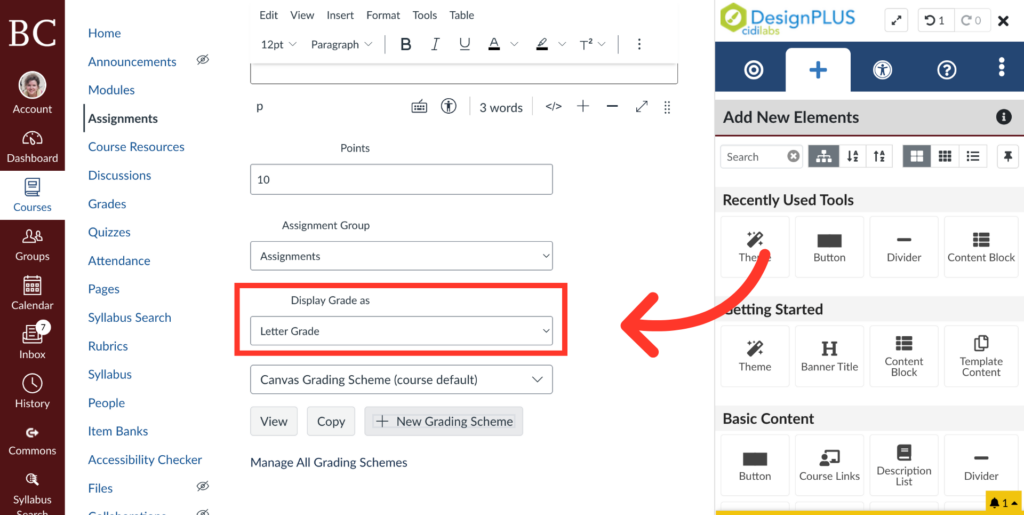Toggle bold formatting in editor toolbar
1024x515 pixels.
[x=406, y=44]
